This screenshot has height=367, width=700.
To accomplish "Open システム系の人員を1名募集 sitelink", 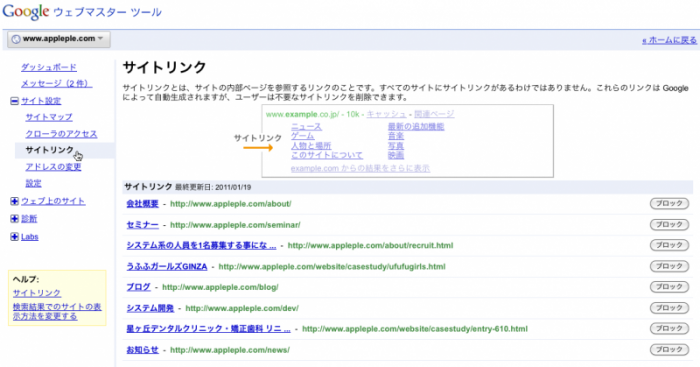I will click(x=201, y=246).
